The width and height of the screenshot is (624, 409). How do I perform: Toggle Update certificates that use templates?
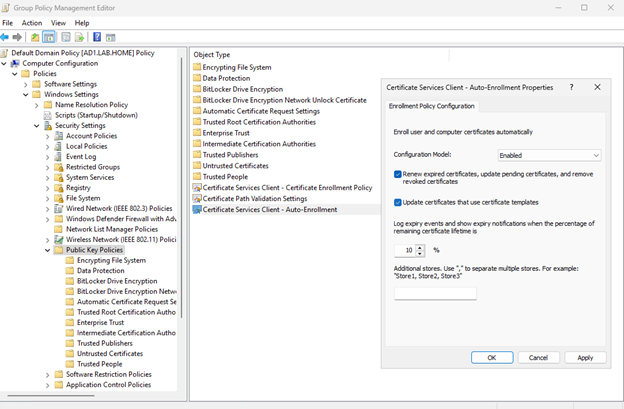[398, 202]
